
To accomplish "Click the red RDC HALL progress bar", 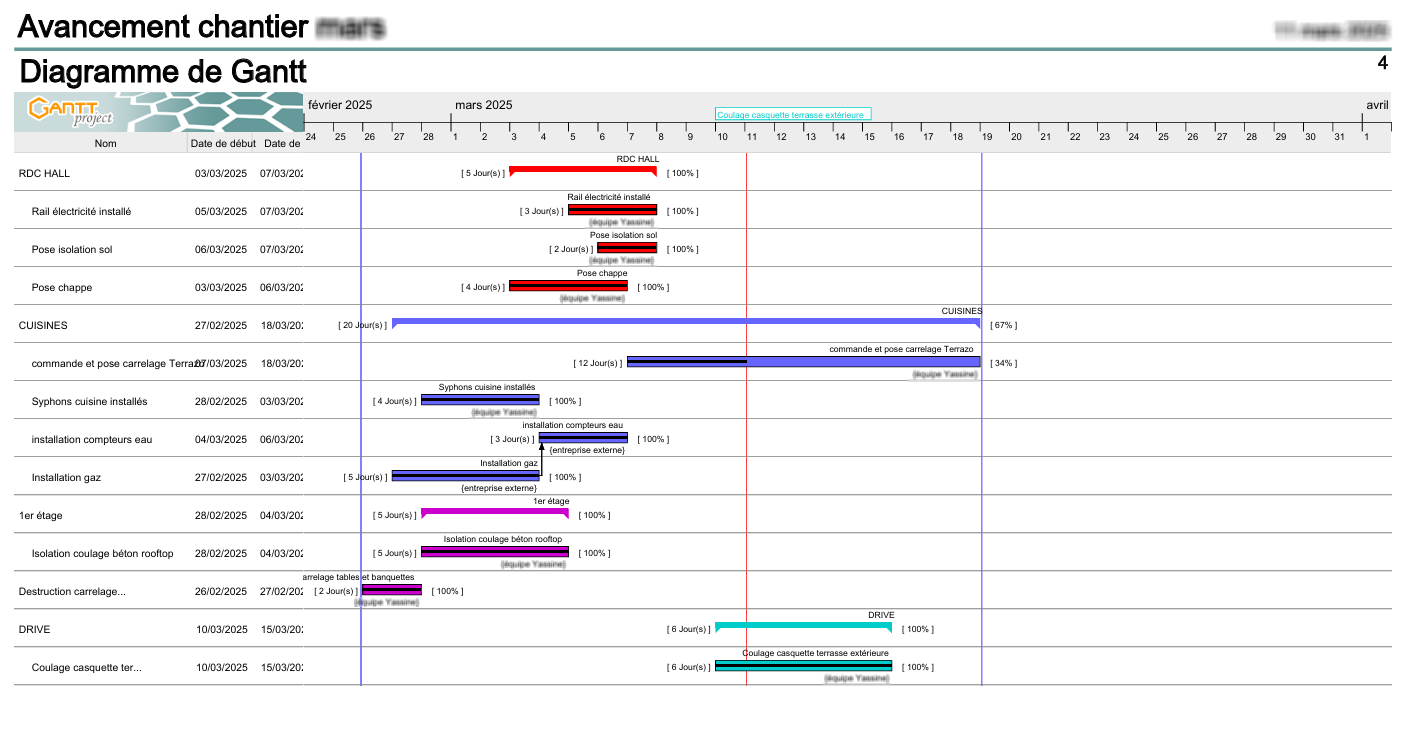I will [583, 172].
